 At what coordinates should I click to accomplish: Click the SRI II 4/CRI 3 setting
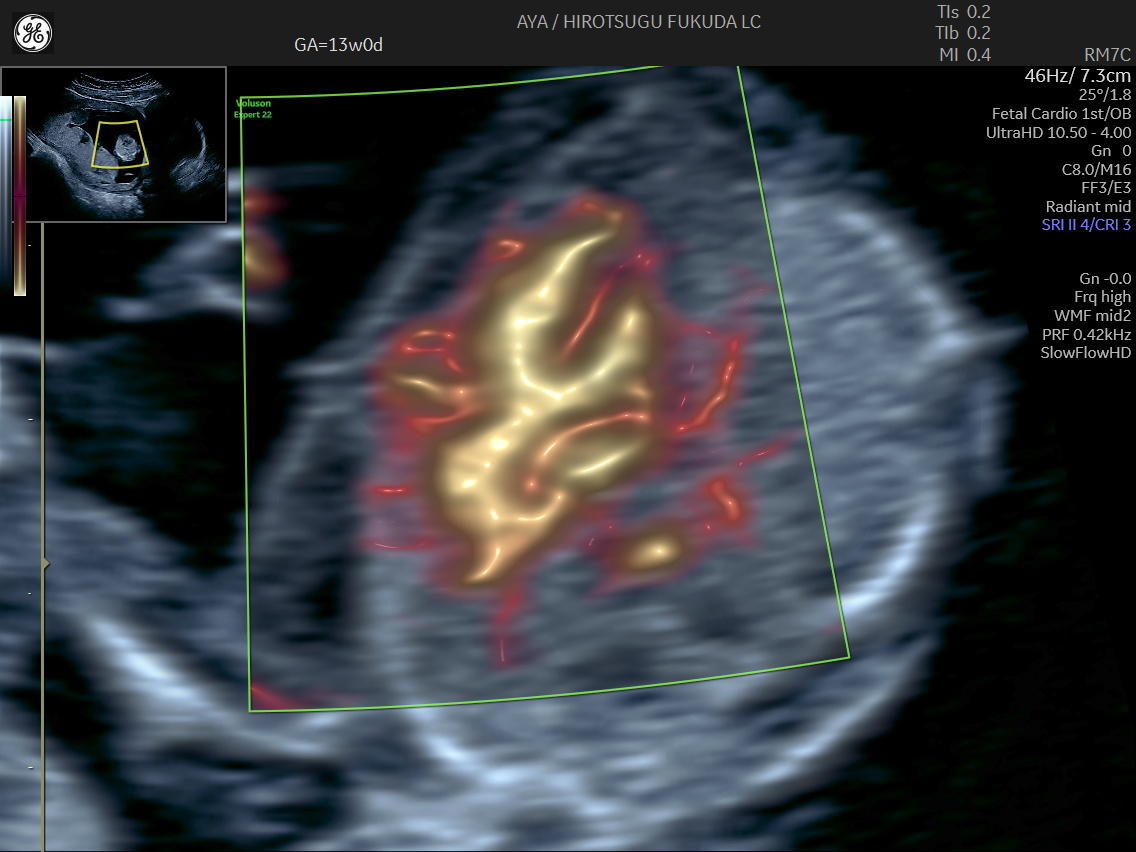pyautogui.click(x=1086, y=225)
